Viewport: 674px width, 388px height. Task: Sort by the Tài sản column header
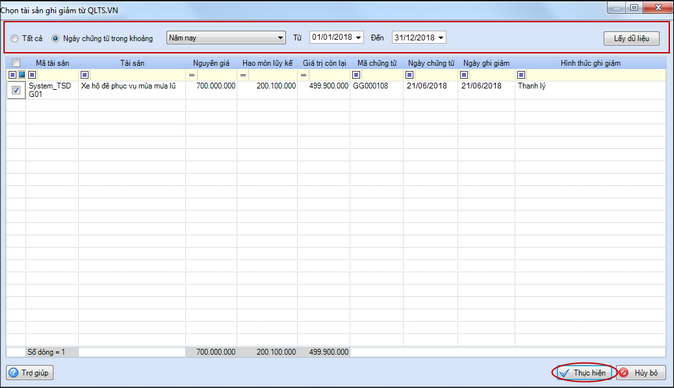[x=132, y=63]
